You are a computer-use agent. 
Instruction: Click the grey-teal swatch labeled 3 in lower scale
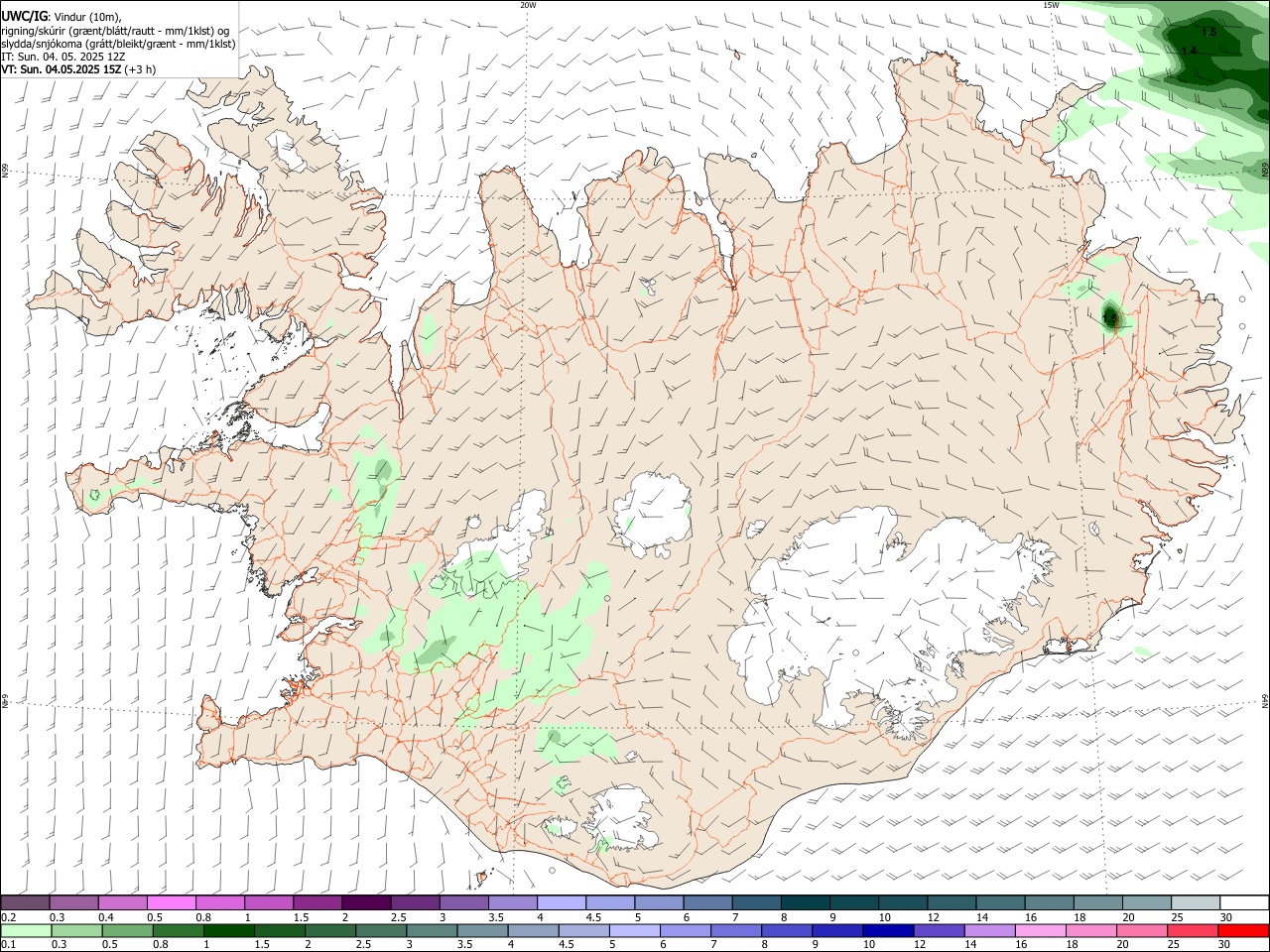431,931
